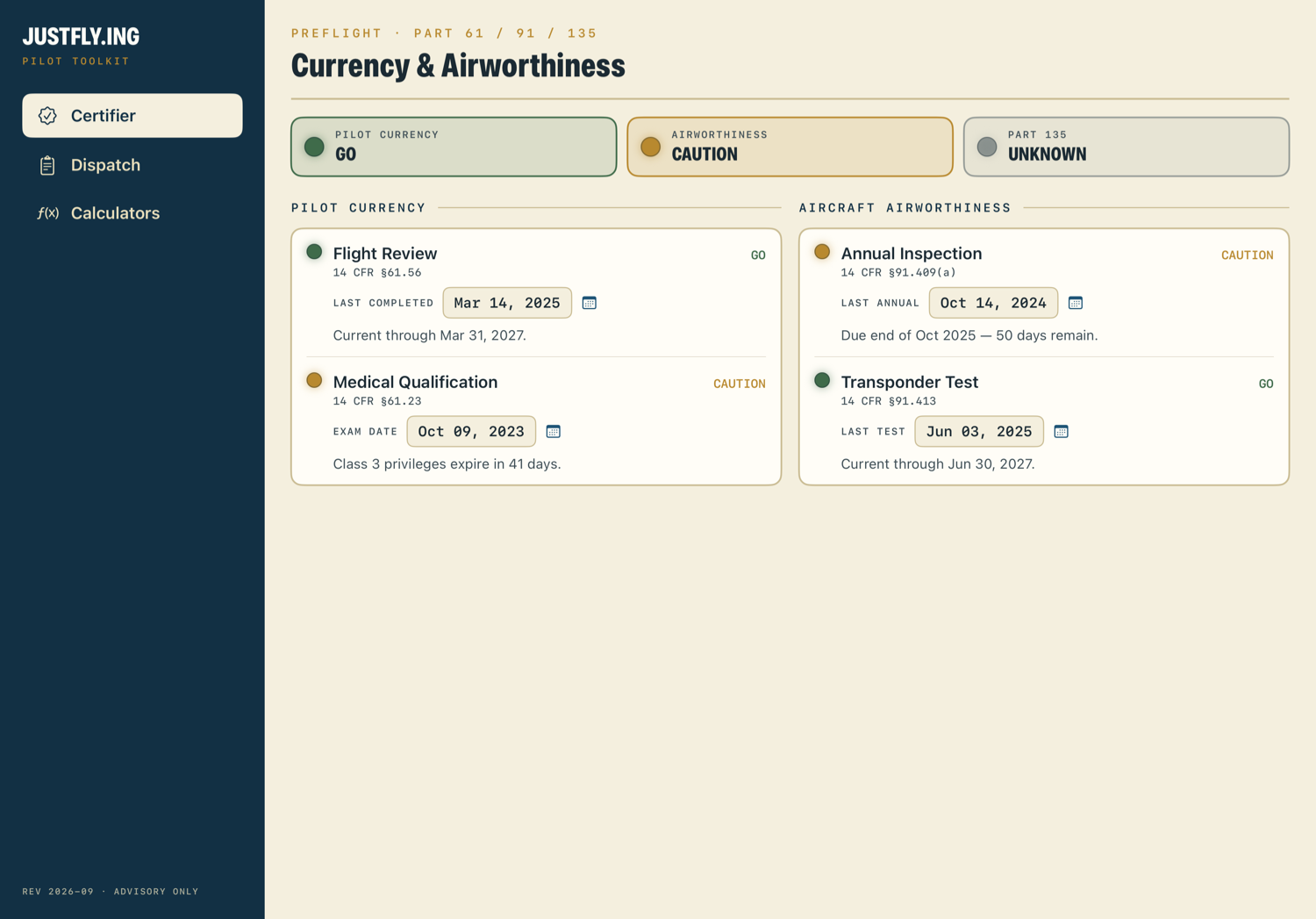Click the '14 CFR §91.409(a)' reference

tap(898, 273)
